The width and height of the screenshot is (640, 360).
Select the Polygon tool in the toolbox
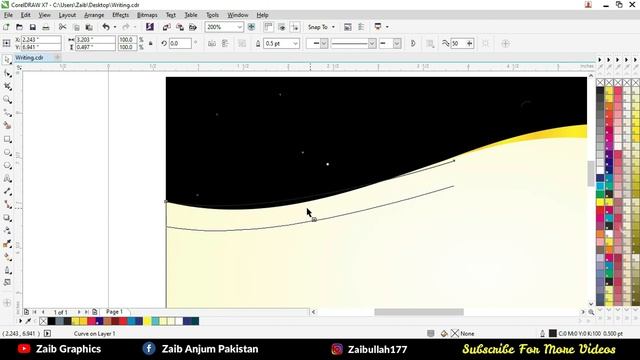pyautogui.click(x=7, y=165)
